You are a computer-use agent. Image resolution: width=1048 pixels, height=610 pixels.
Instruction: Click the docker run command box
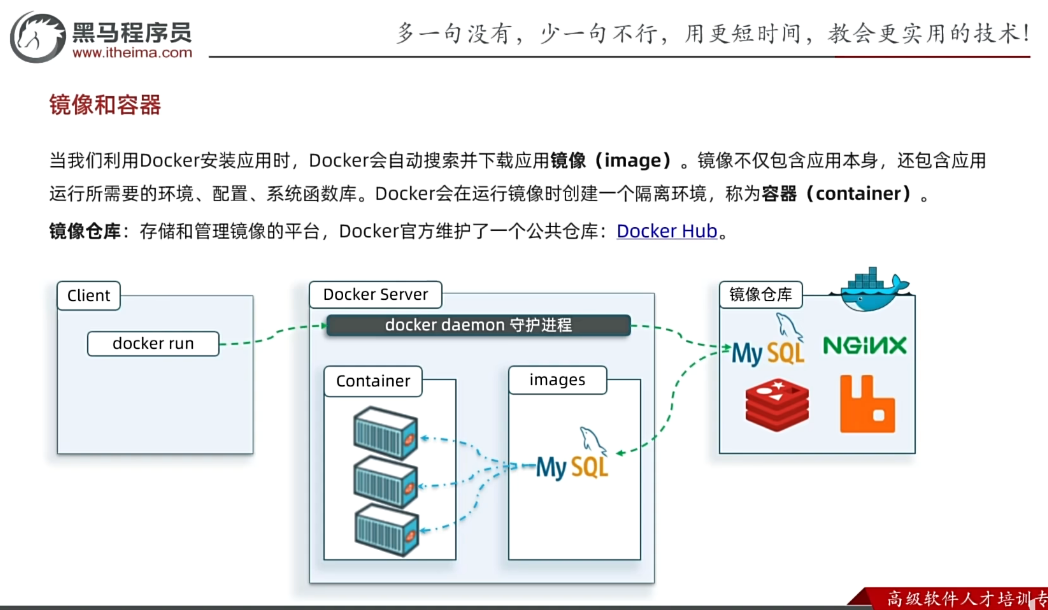[x=153, y=343]
